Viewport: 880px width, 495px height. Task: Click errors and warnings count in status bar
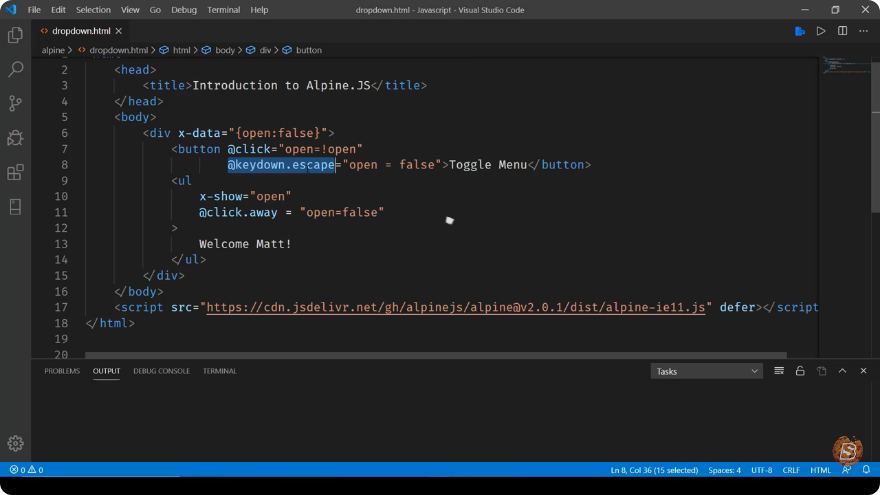(x=26, y=470)
